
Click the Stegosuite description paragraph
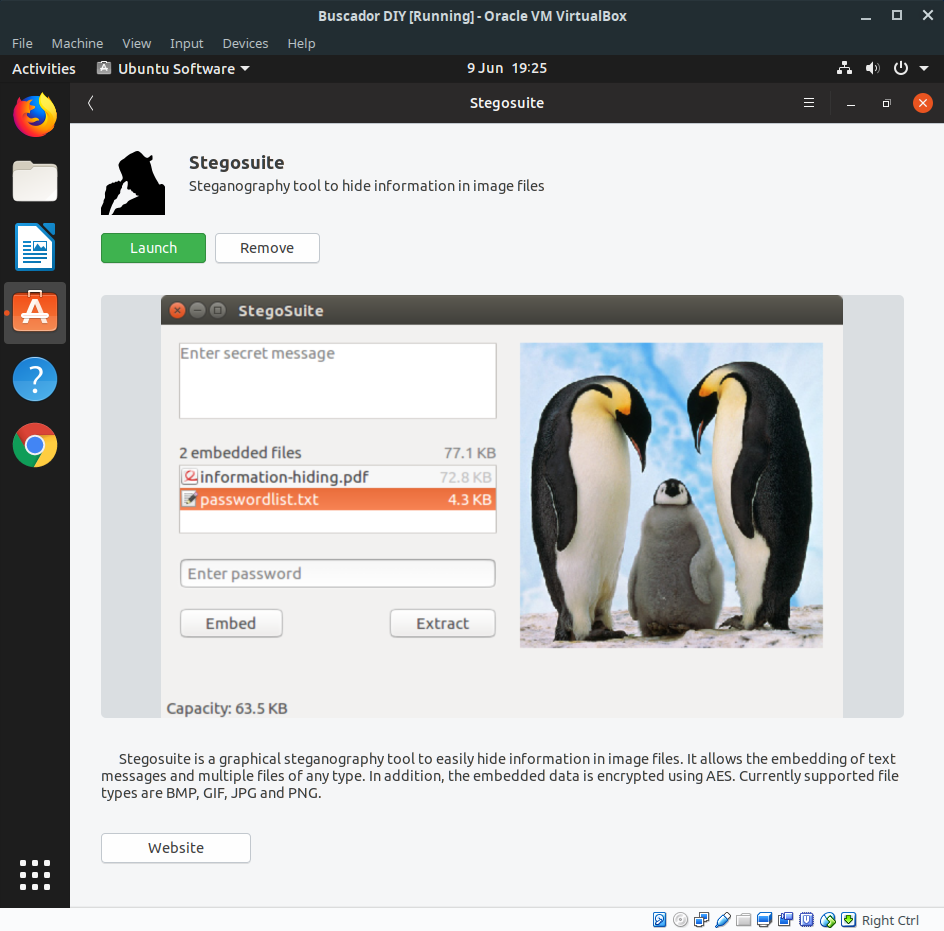pos(500,776)
